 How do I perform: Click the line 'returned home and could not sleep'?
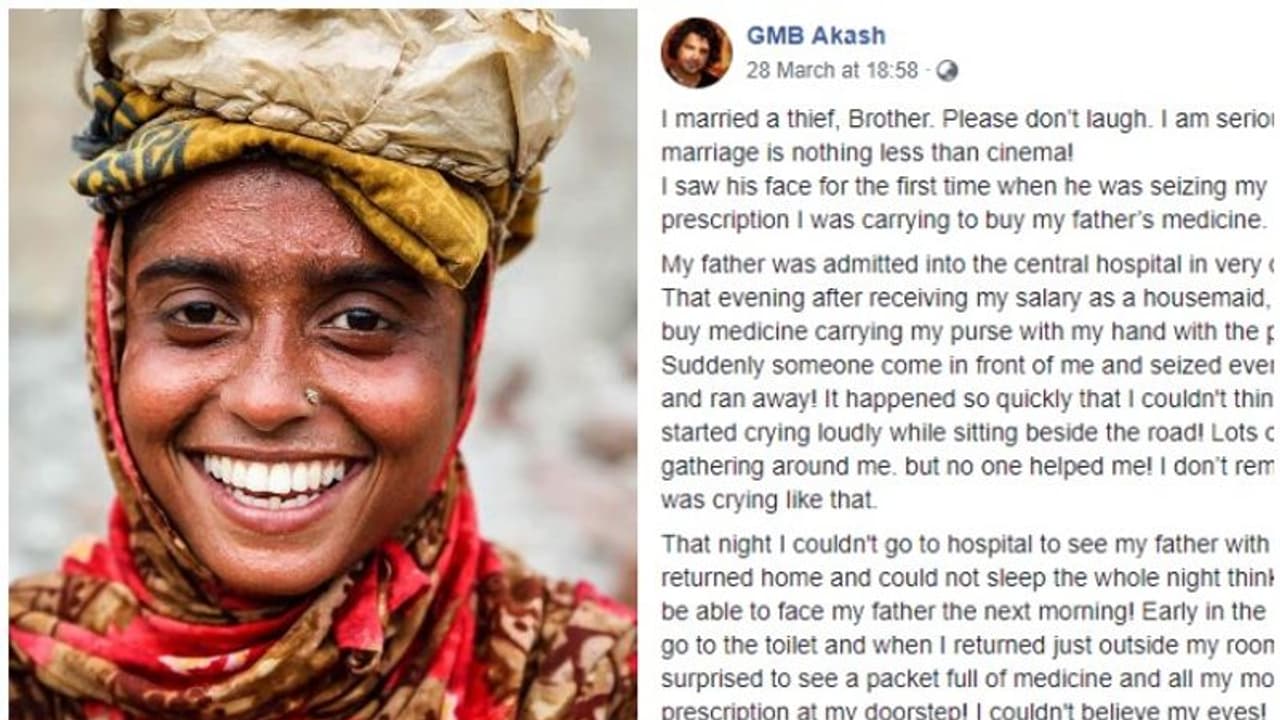[960, 578]
